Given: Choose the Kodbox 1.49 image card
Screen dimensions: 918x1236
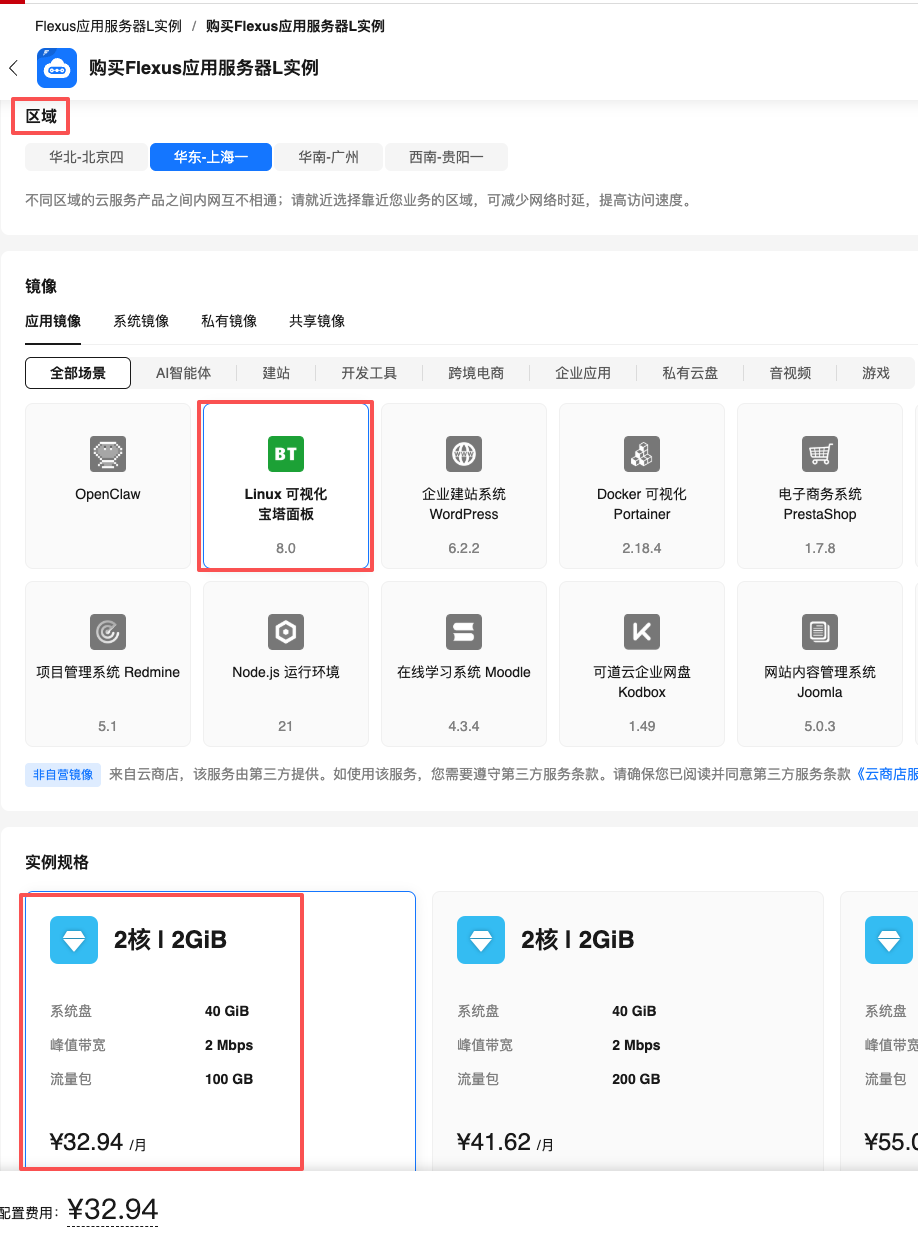Looking at the screenshot, I should tap(642, 664).
